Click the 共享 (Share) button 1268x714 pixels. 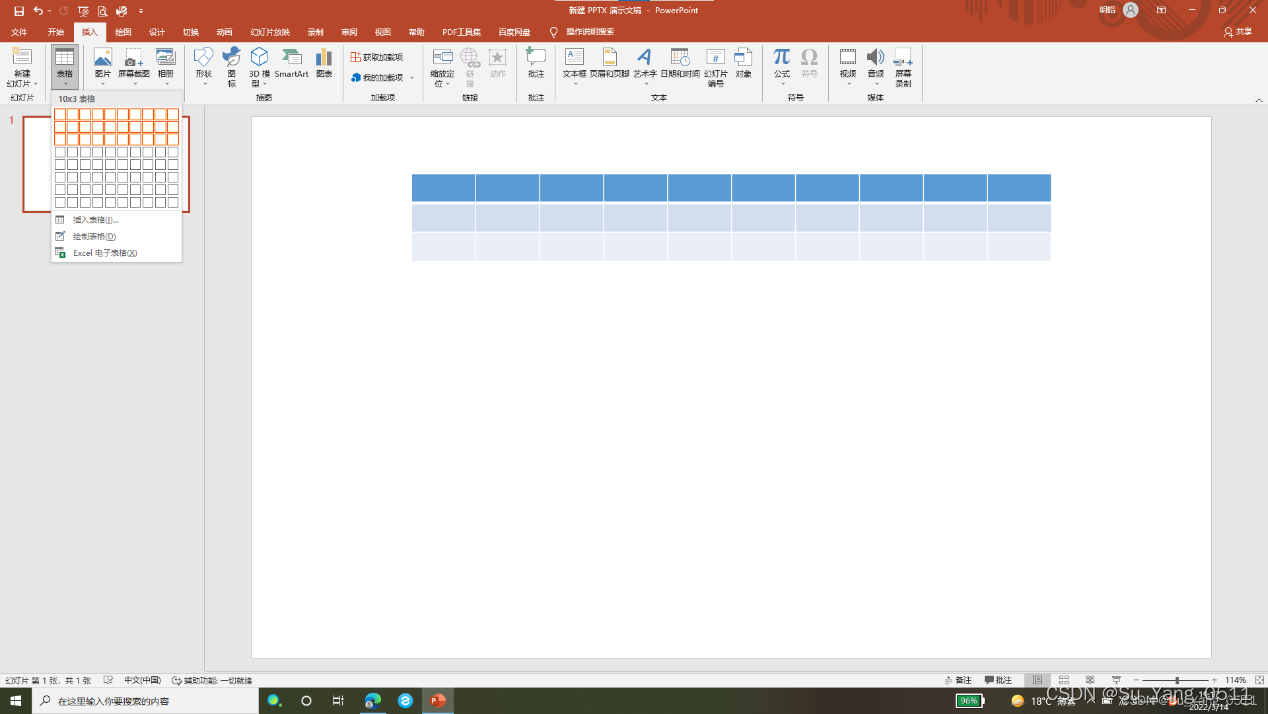click(x=1237, y=32)
